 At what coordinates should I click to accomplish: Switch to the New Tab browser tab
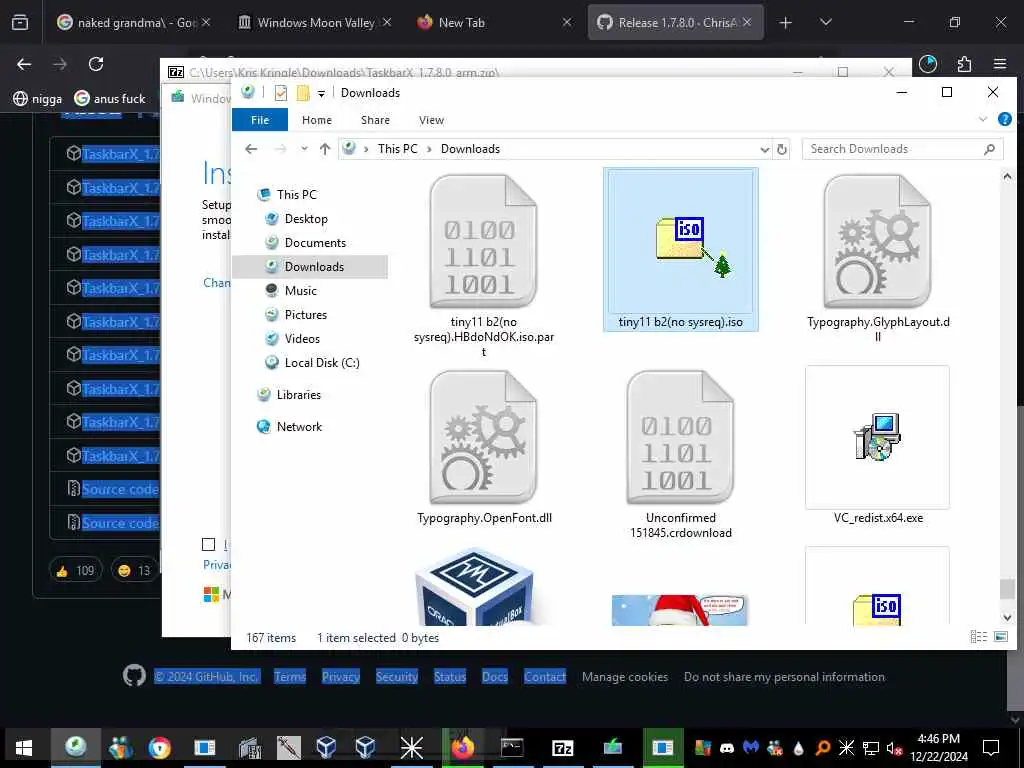[x=493, y=22]
